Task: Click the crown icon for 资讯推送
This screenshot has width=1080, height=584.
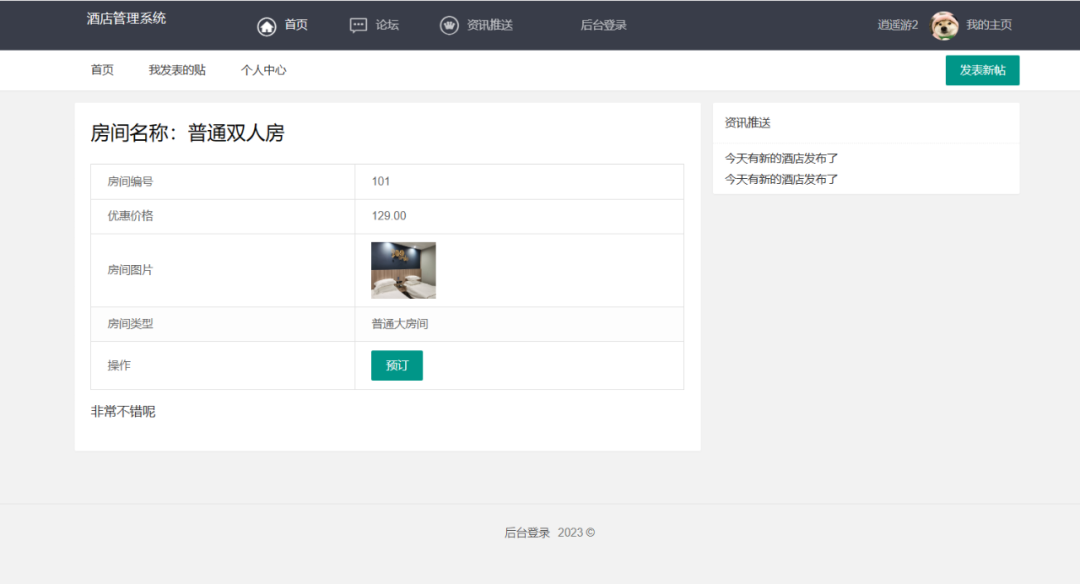Action: [449, 25]
